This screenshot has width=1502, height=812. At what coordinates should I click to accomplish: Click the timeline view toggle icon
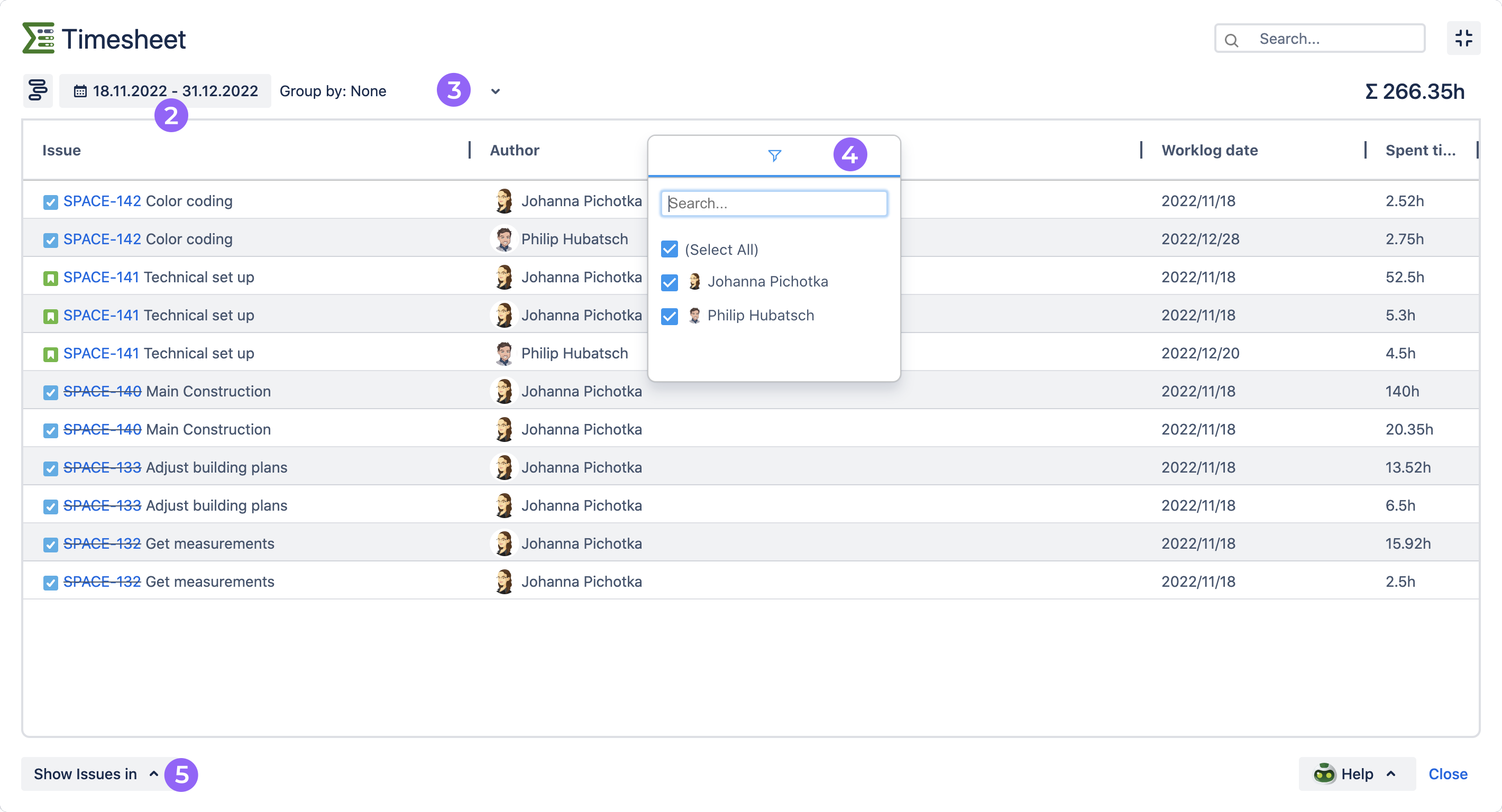[38, 91]
